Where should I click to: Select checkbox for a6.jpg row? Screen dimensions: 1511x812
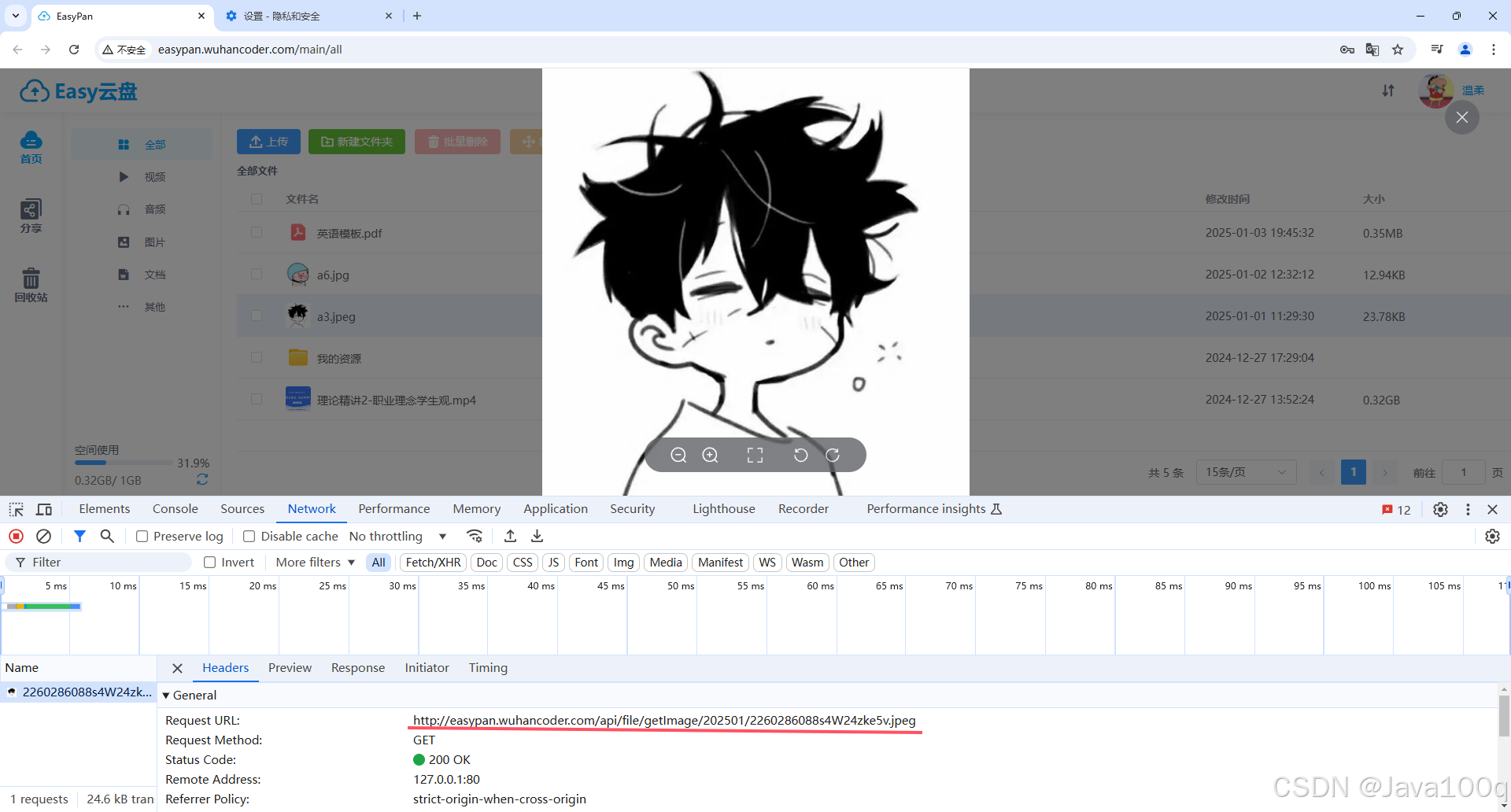[x=257, y=274]
